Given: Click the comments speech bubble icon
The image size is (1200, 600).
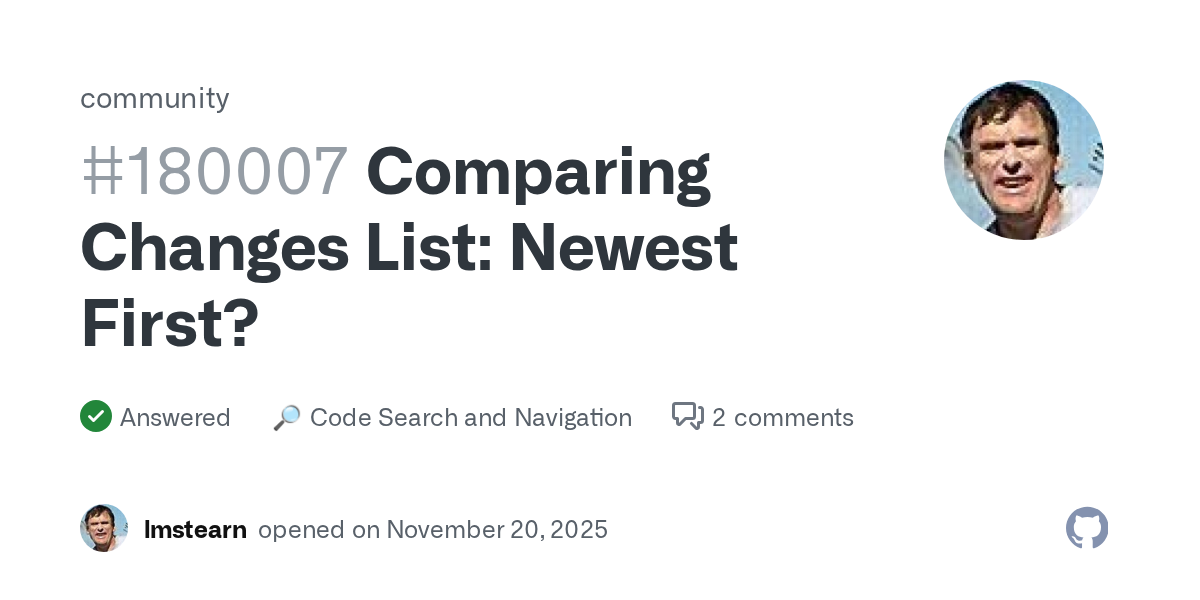Looking at the screenshot, I should [x=688, y=416].
